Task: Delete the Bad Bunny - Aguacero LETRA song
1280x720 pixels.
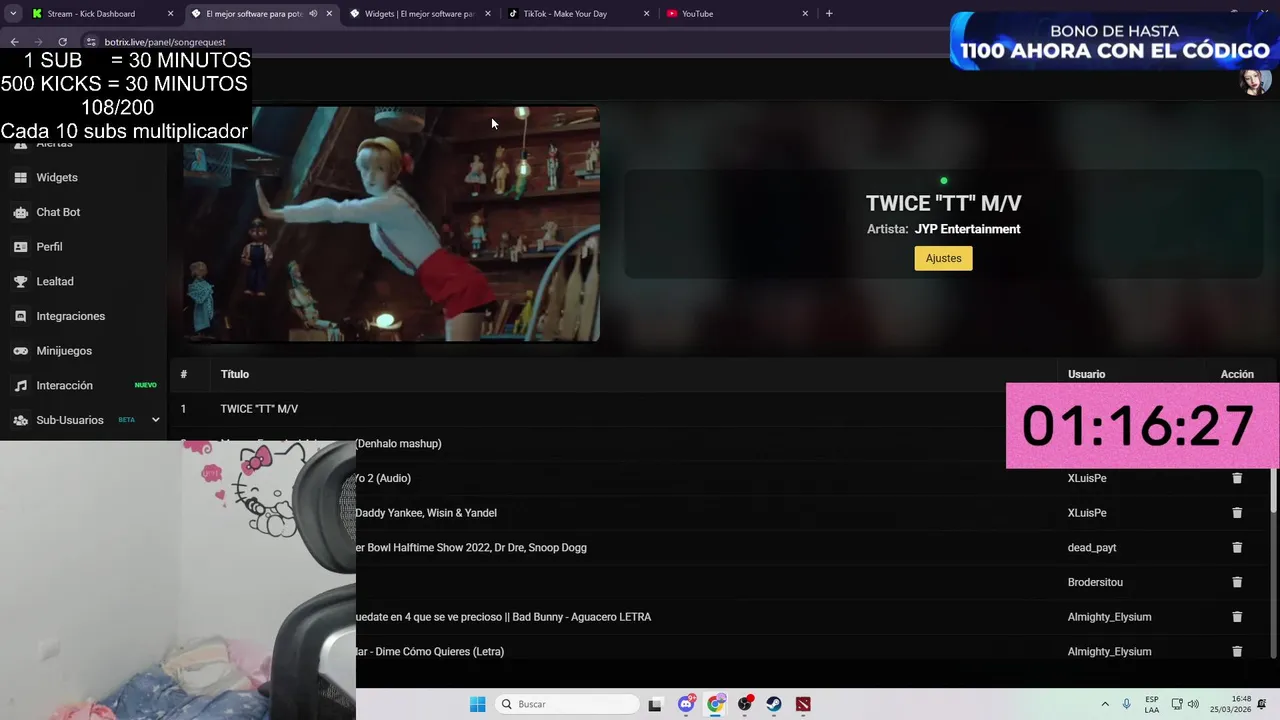Action: click(1237, 617)
